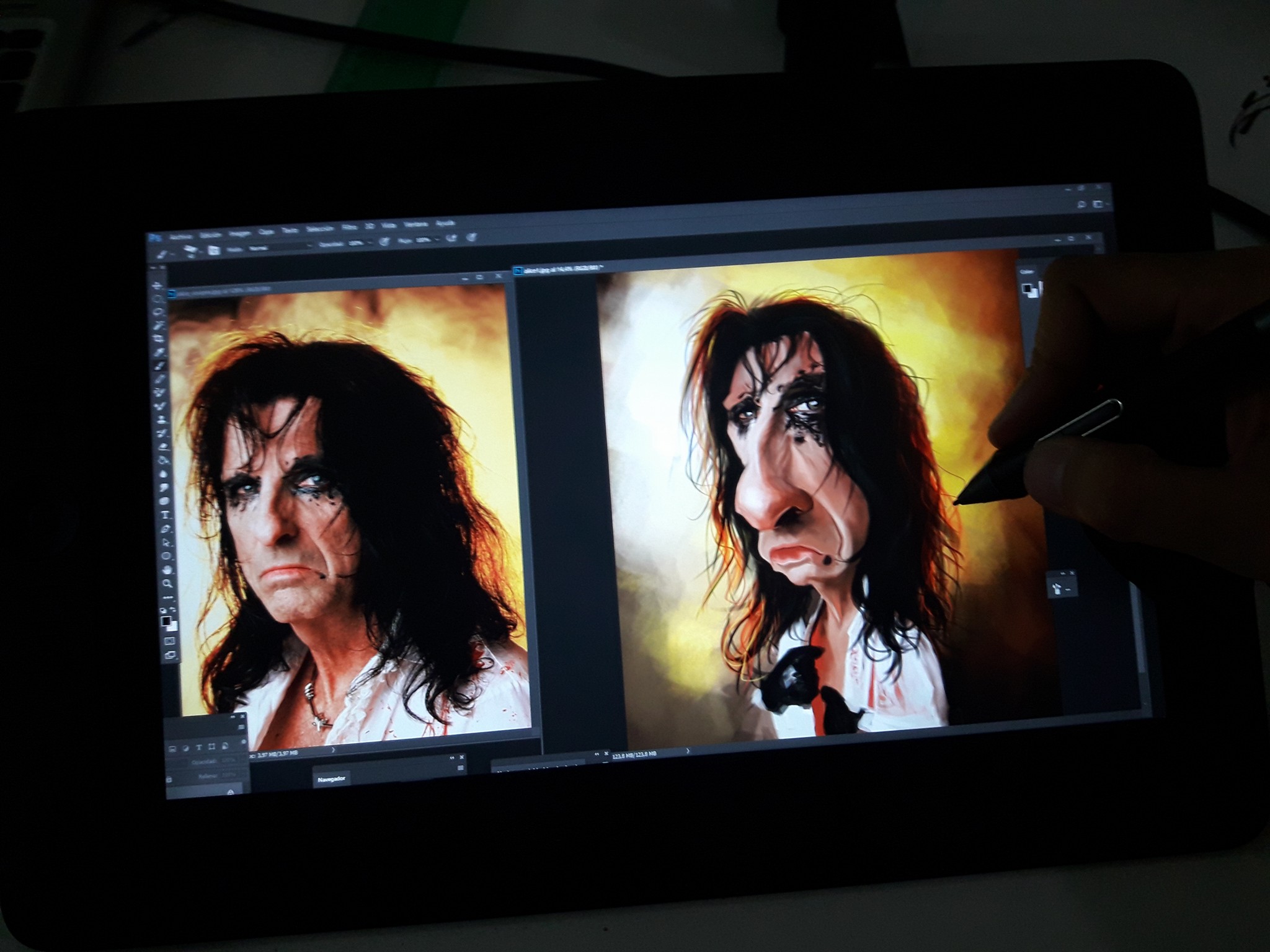
Task: Click the foreground color swatch
Action: coord(166,621)
